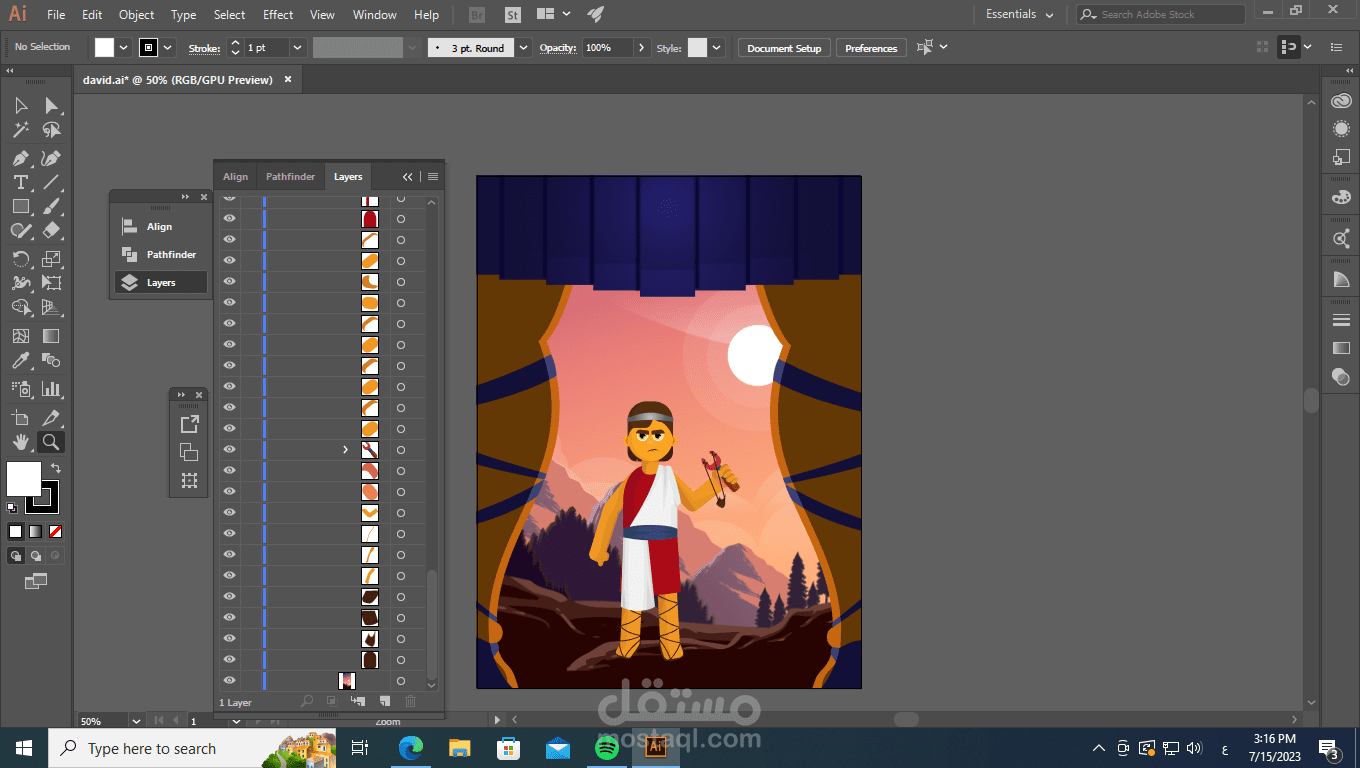Open the stroke weight dropdown

(x=297, y=48)
